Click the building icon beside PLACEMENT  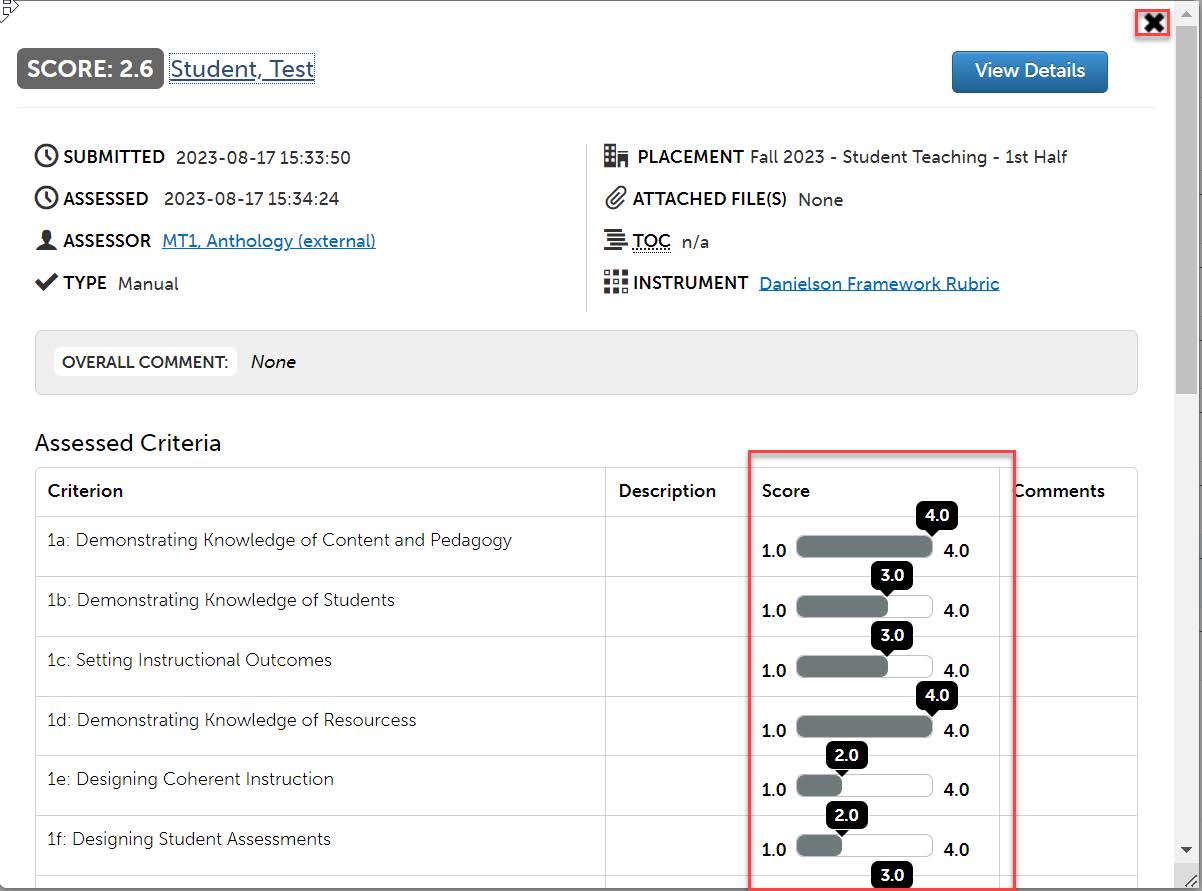(616, 156)
